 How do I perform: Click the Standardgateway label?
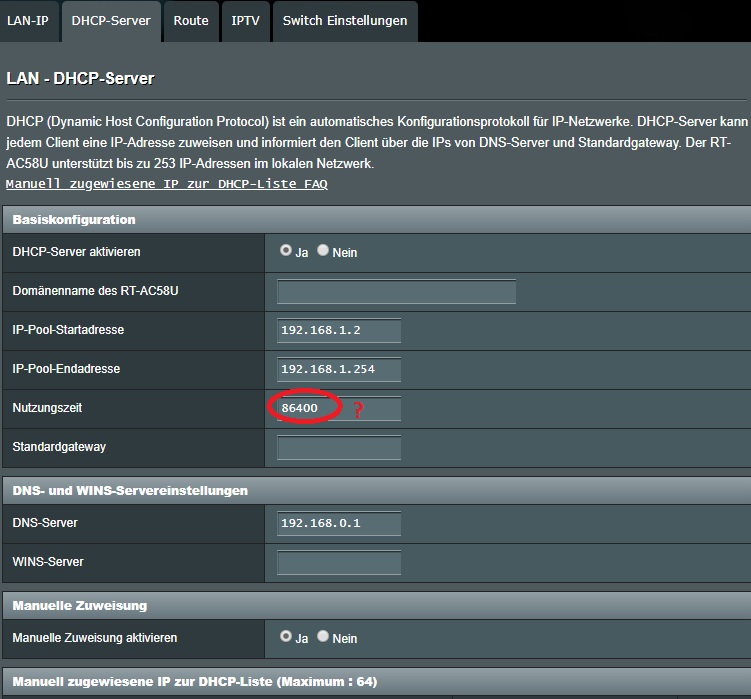(59, 447)
